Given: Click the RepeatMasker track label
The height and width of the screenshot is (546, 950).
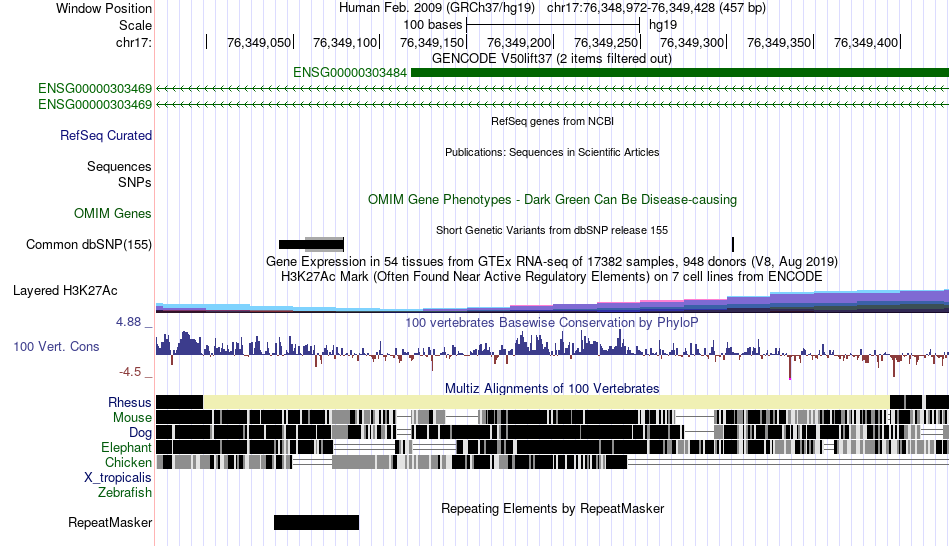Looking at the screenshot, I should (110, 522).
